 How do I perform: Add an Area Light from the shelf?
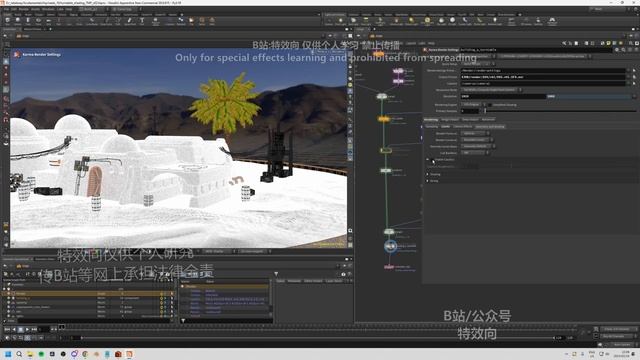tap(366, 21)
